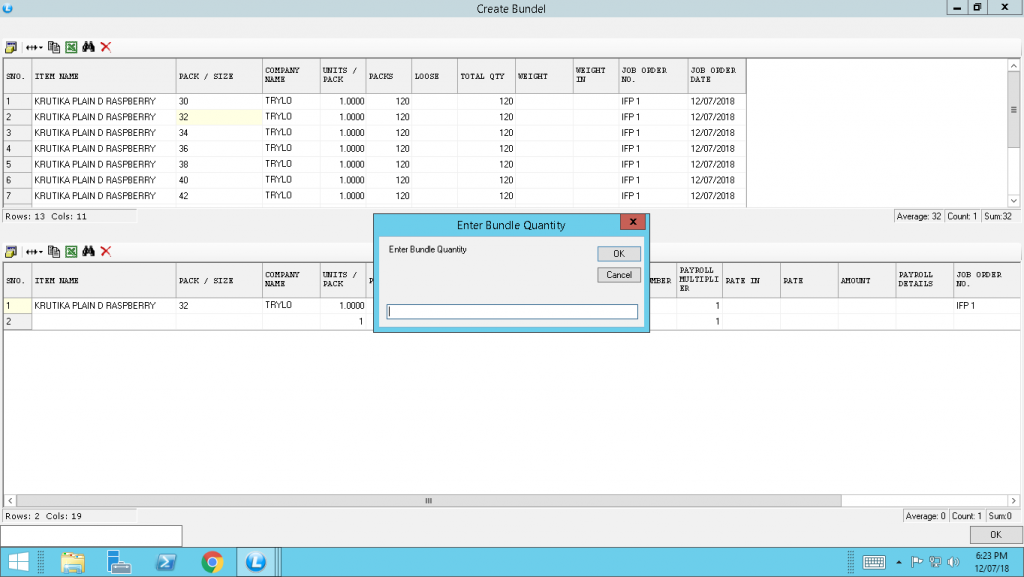Click the red X icon on lower toolbar
The image size is (1024, 577).
pyautogui.click(x=105, y=252)
